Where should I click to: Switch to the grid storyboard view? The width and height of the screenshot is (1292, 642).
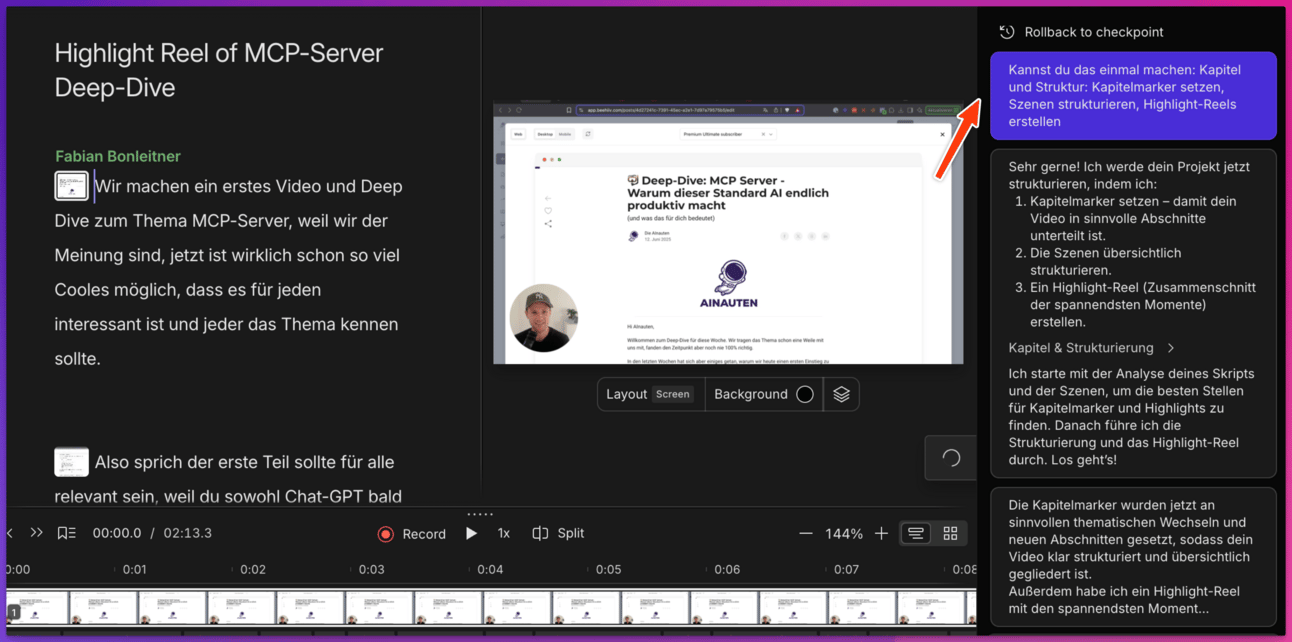[950, 534]
